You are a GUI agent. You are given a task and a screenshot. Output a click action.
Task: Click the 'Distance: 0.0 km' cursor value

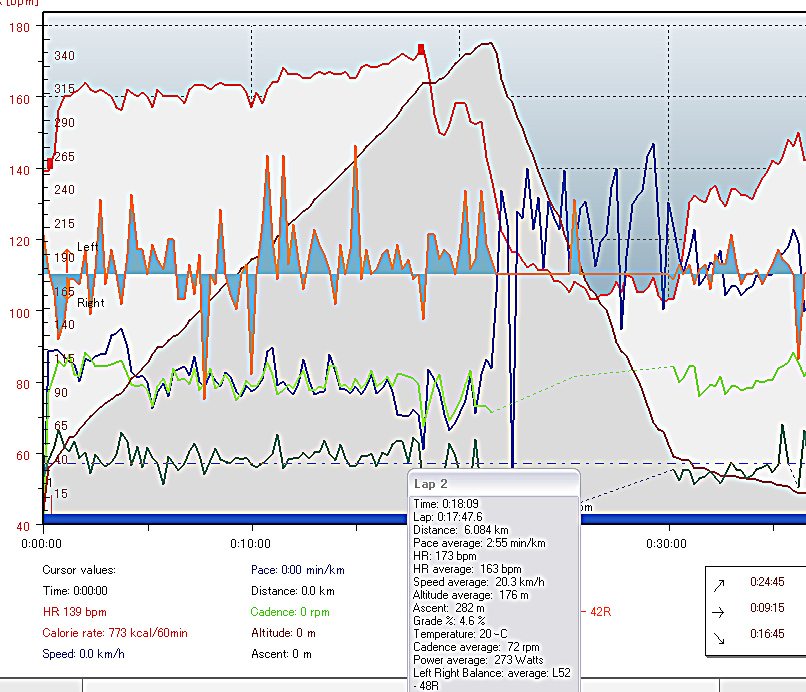tap(292, 591)
